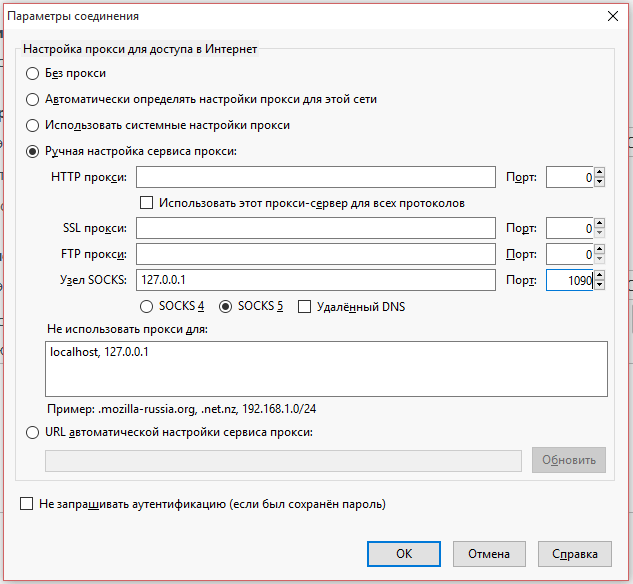This screenshot has width=633, height=584.
Task: Select 'Ручная настройка сервиса прокси' radio button
Action: pyautogui.click(x=33, y=151)
